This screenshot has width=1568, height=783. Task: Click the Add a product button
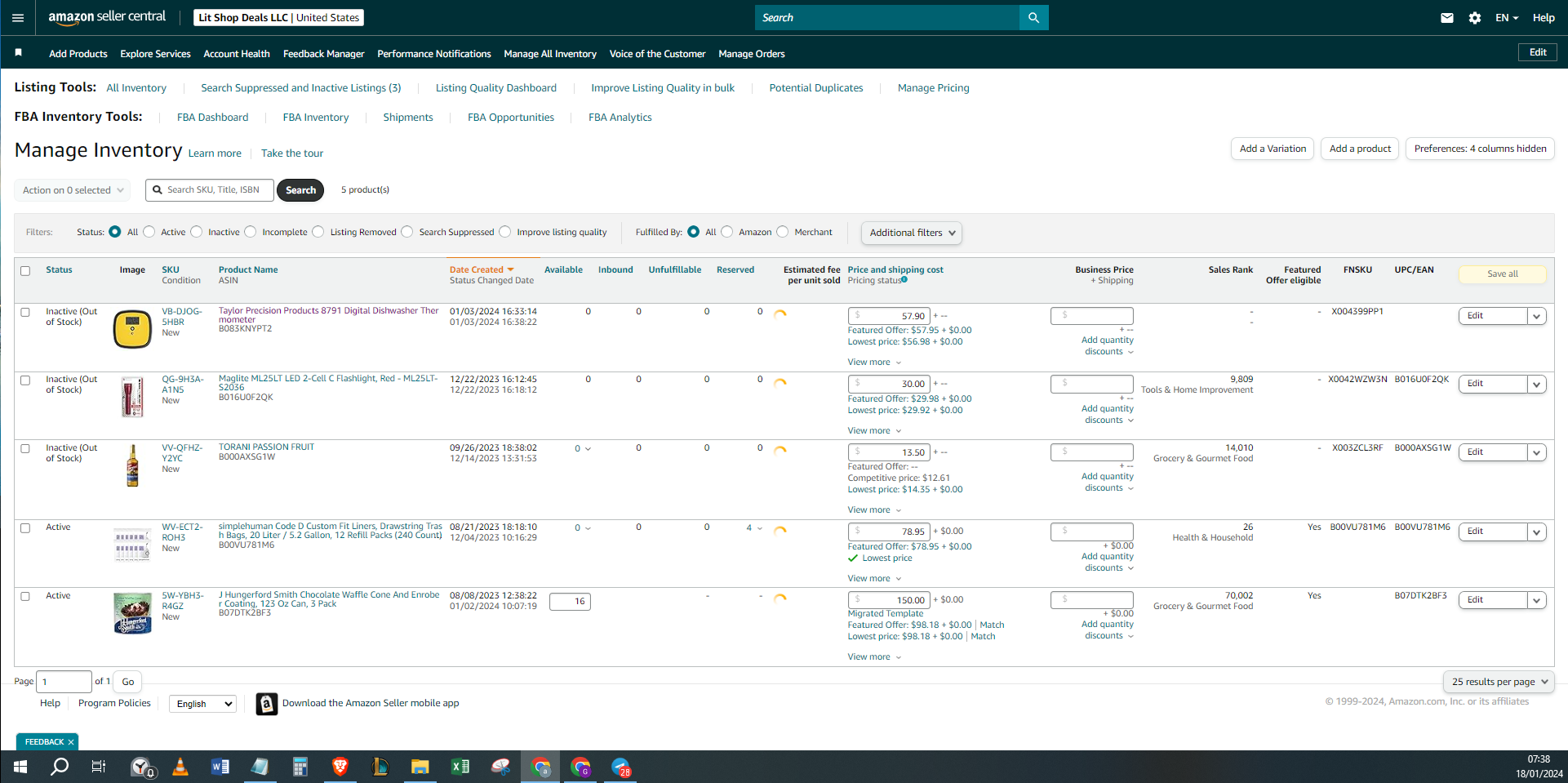tap(1360, 149)
